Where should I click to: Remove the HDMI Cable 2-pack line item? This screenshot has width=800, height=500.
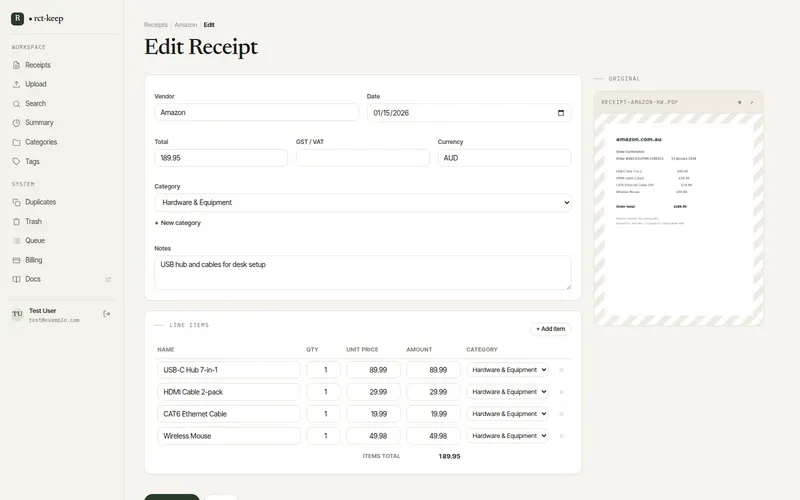(561, 392)
